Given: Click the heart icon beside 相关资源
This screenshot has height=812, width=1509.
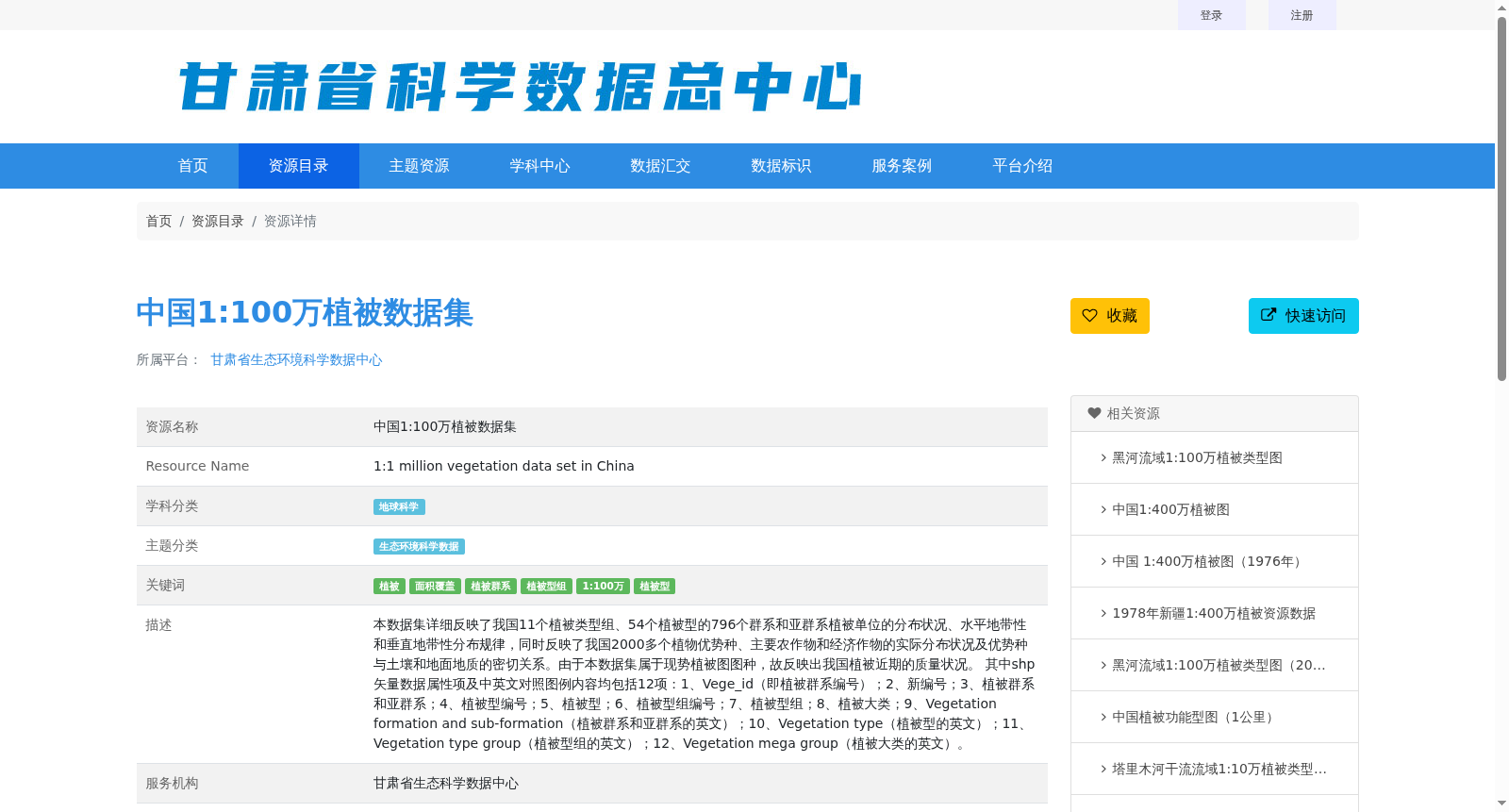Looking at the screenshot, I should coord(1094,413).
